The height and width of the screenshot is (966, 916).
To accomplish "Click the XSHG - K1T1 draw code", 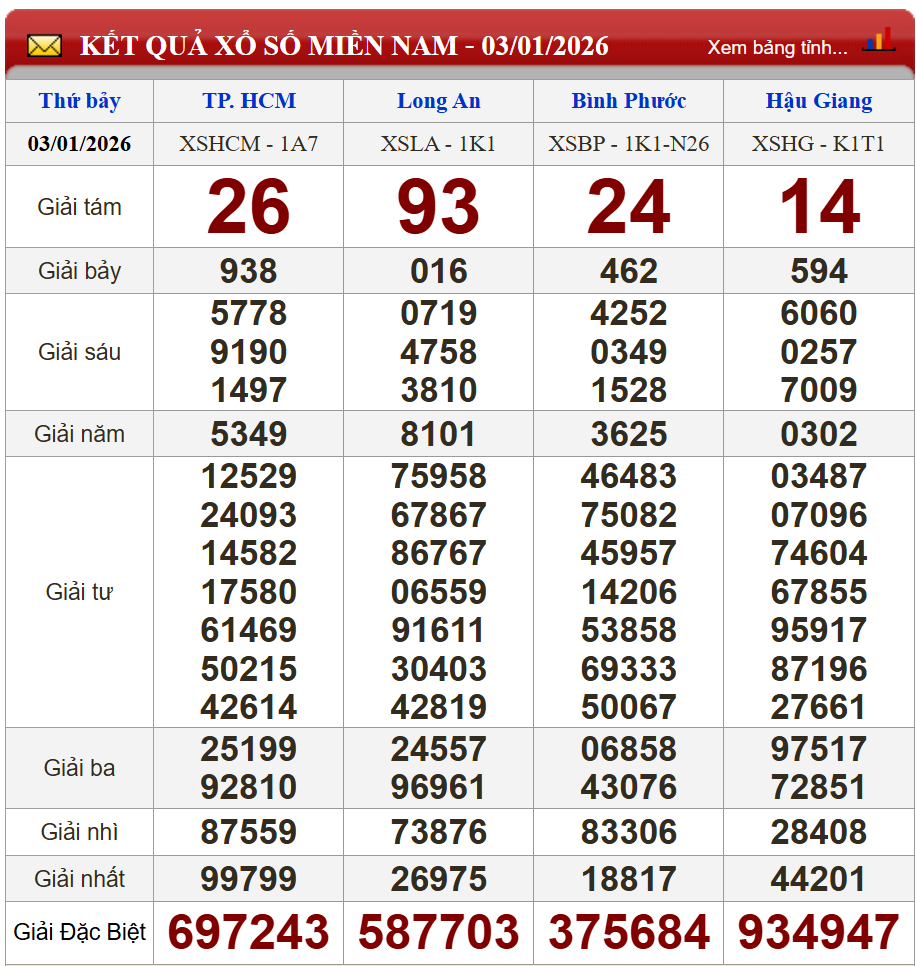I will point(818,144).
